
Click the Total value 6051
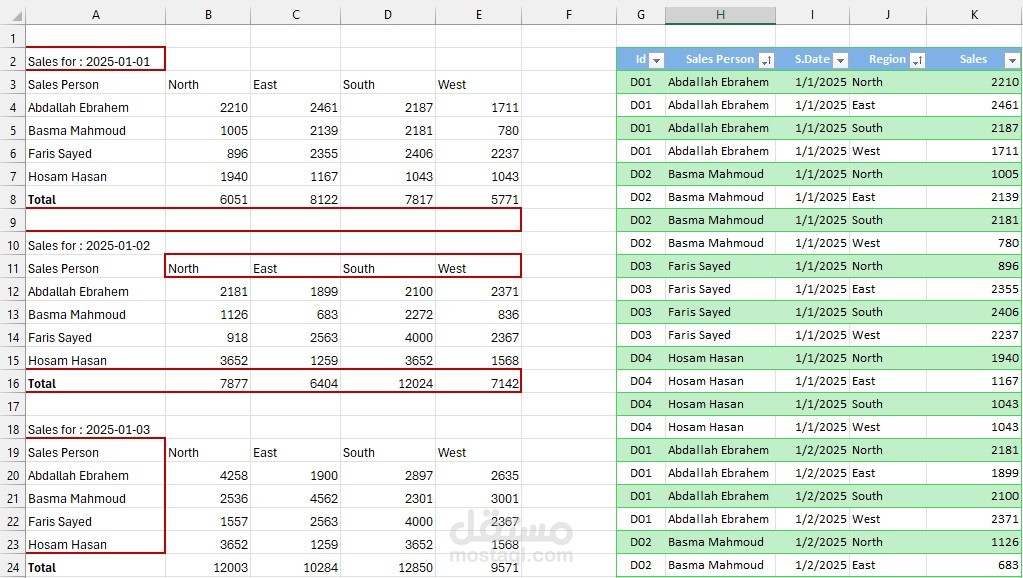234,200
